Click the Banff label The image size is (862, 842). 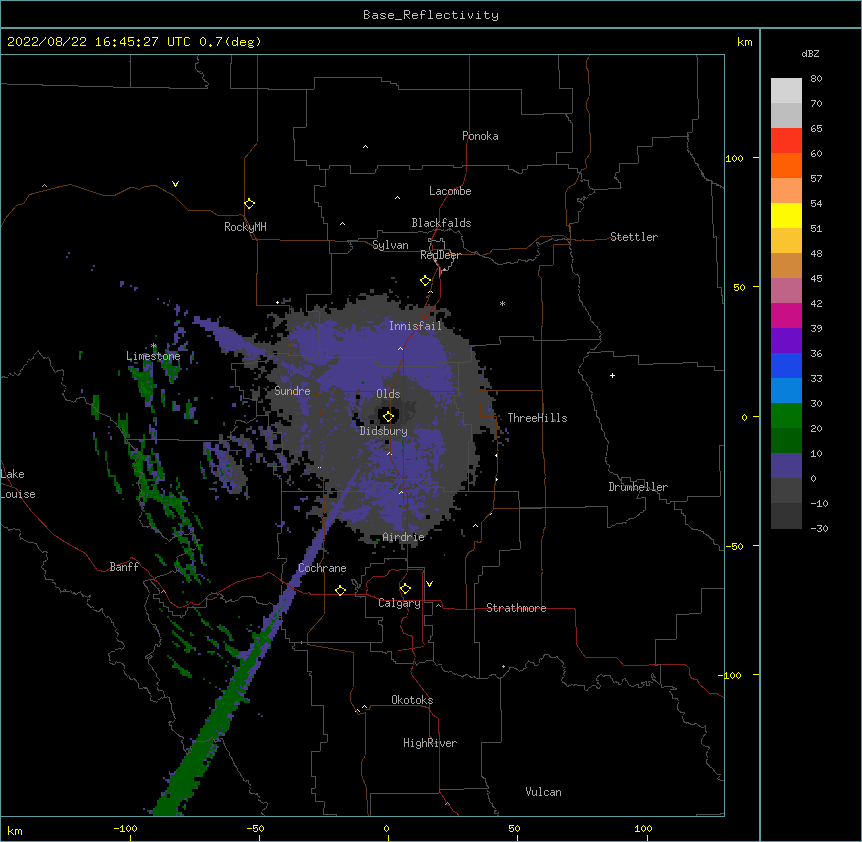(x=124, y=567)
